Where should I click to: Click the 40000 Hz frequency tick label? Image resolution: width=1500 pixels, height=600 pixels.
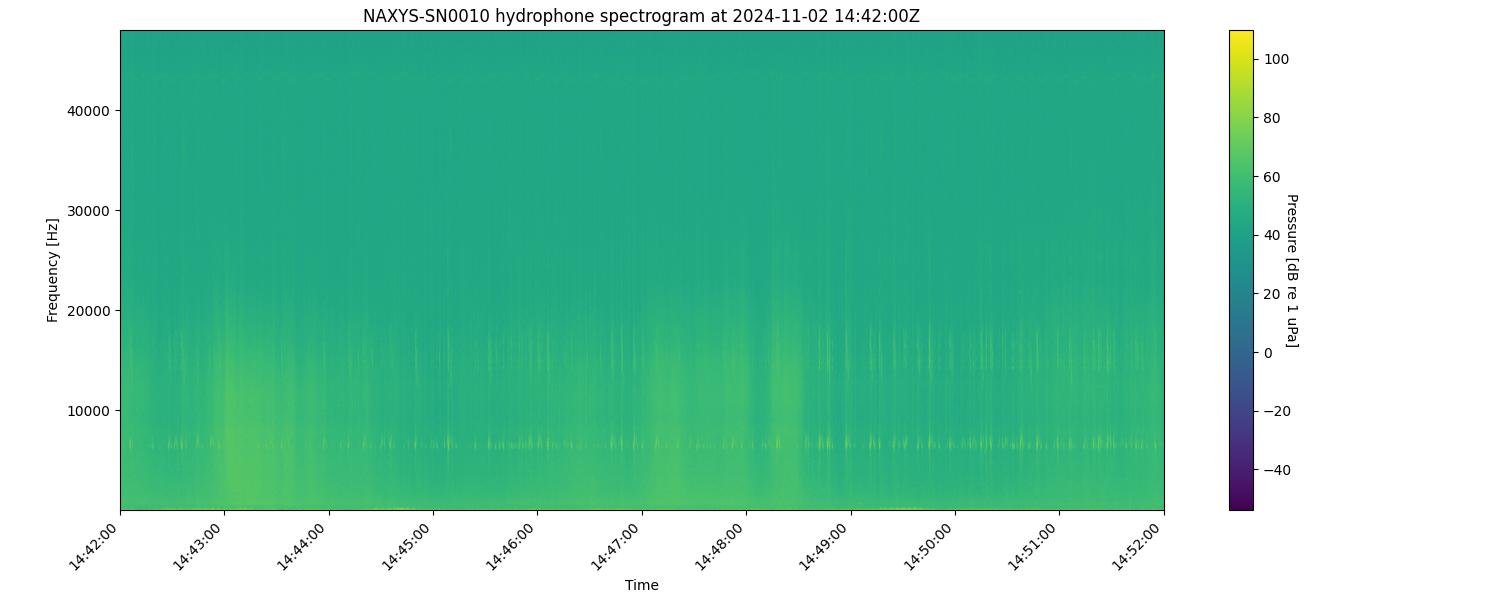pyautogui.click(x=88, y=110)
